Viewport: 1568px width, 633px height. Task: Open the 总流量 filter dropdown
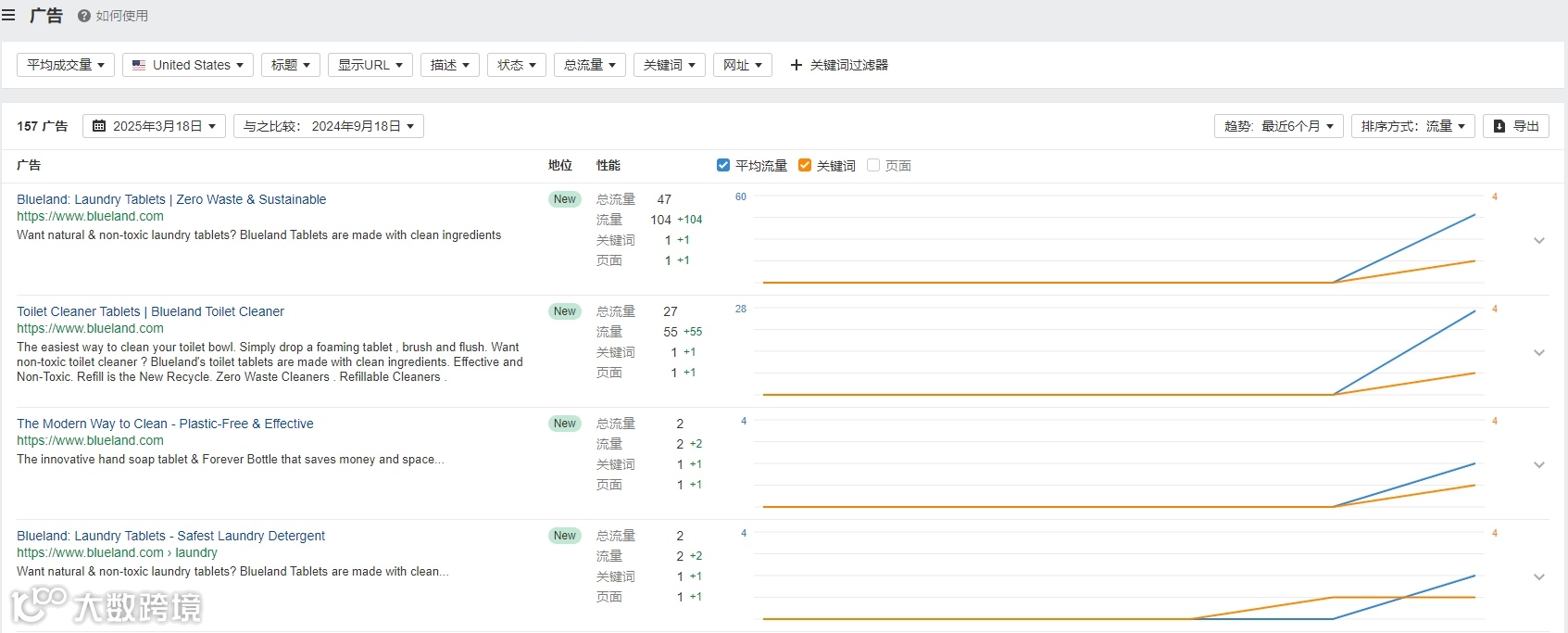pyautogui.click(x=590, y=65)
